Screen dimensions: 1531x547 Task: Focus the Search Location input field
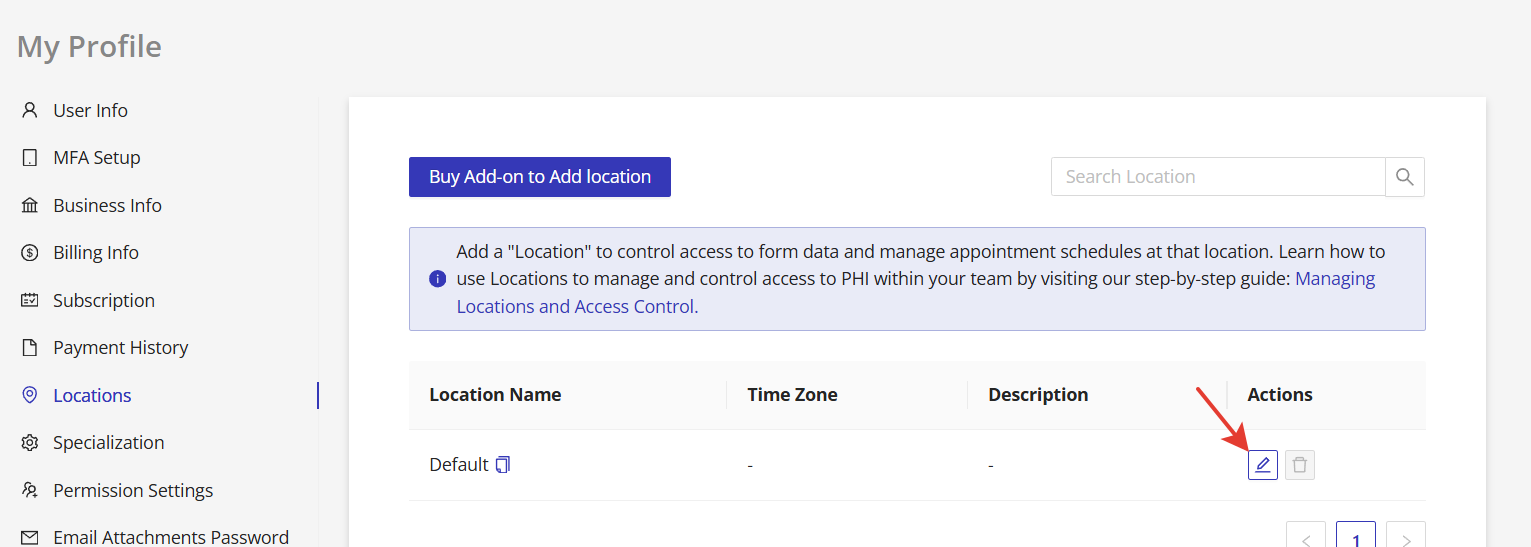pos(1217,177)
